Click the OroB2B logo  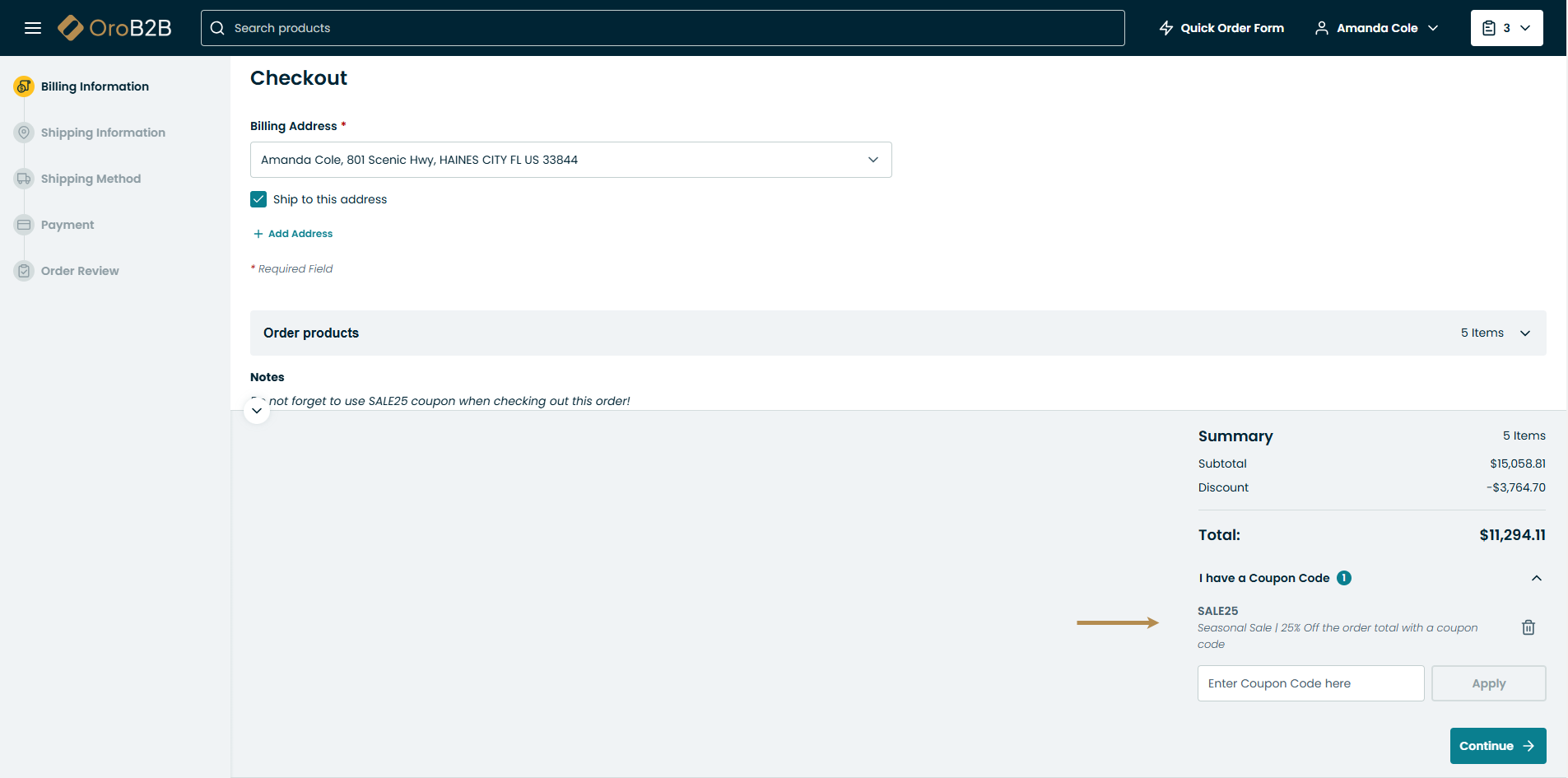[114, 28]
